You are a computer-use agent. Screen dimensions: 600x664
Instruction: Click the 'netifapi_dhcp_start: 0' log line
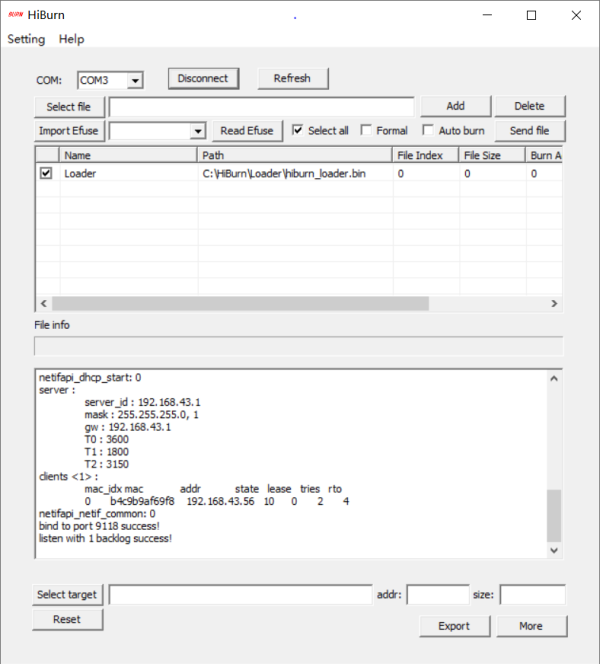click(90, 377)
